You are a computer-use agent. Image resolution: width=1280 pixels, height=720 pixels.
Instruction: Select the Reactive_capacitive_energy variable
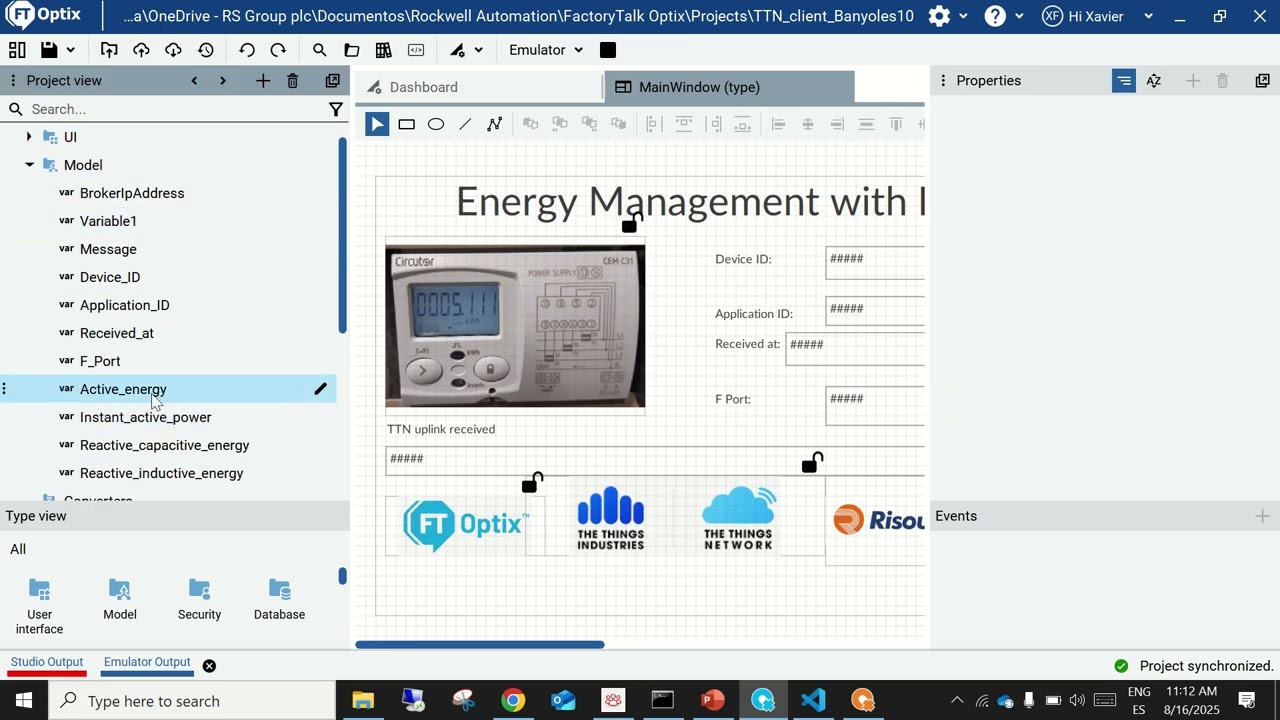click(165, 445)
